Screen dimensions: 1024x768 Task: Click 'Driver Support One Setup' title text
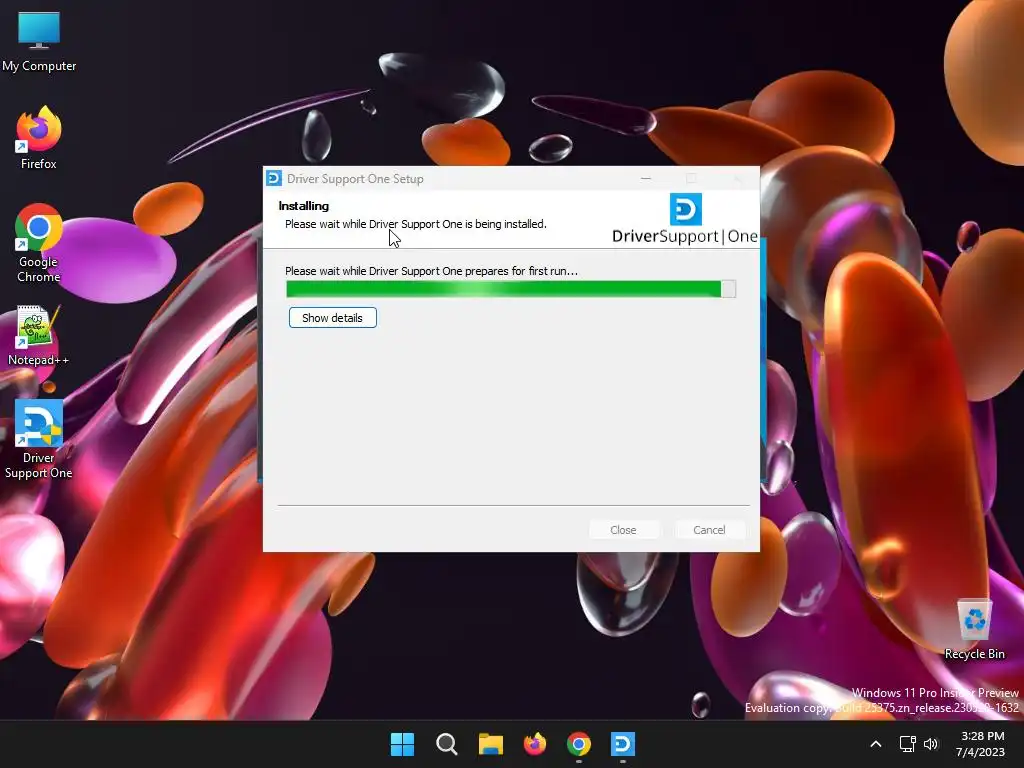pyautogui.click(x=355, y=179)
